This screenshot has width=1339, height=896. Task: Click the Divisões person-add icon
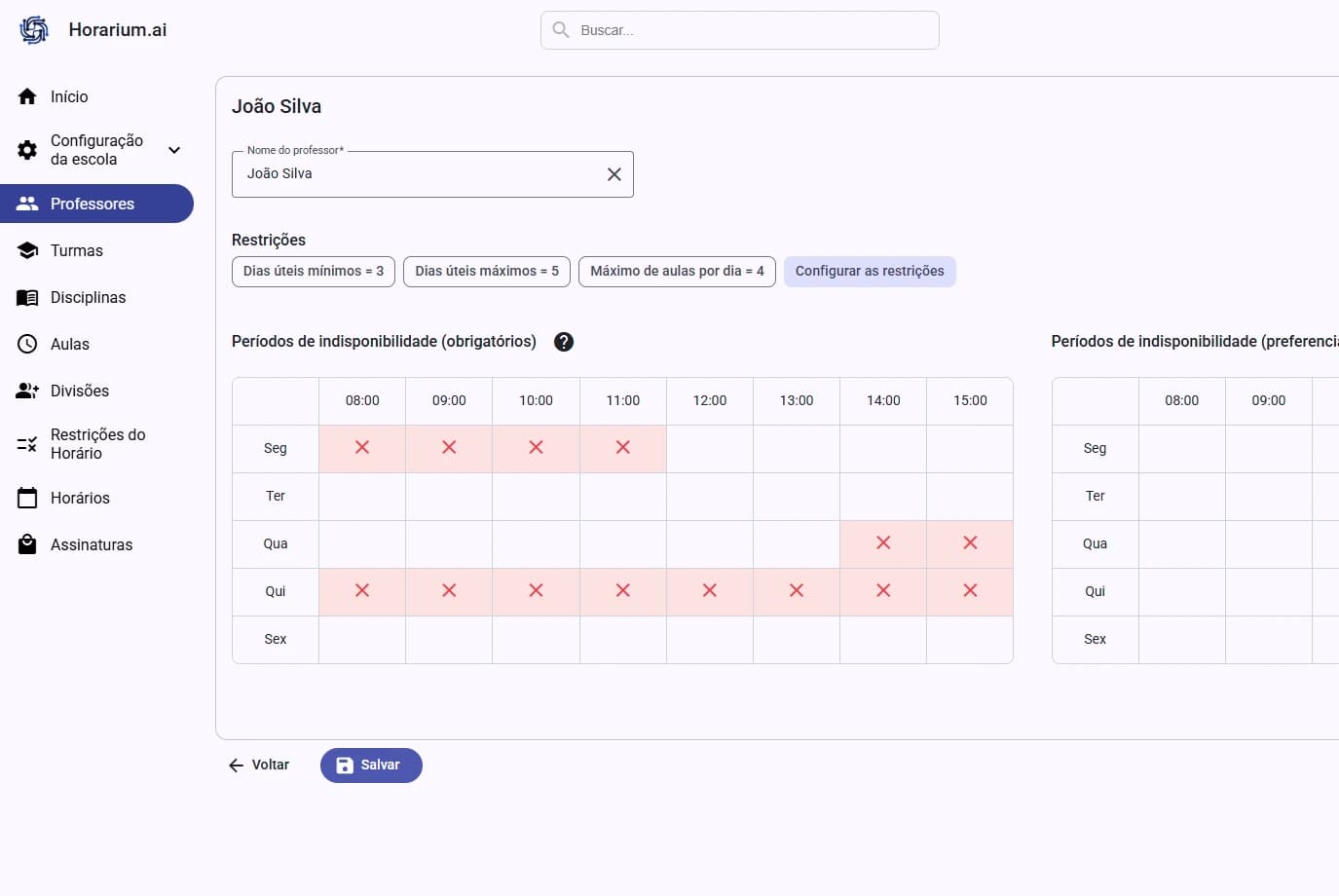click(x=27, y=391)
